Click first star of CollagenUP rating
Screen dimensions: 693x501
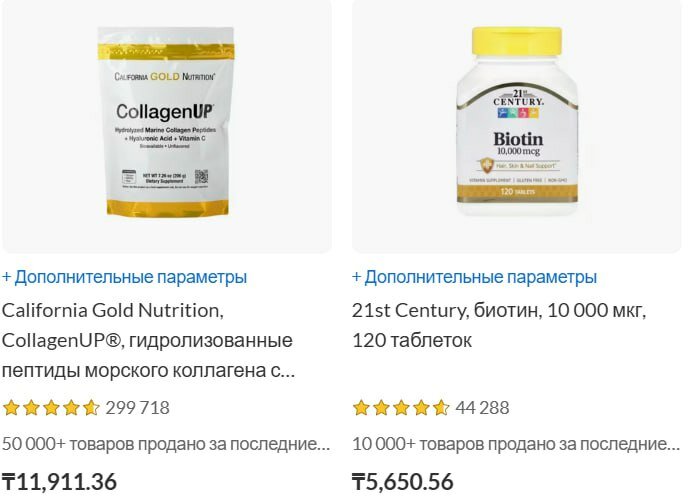11,408
